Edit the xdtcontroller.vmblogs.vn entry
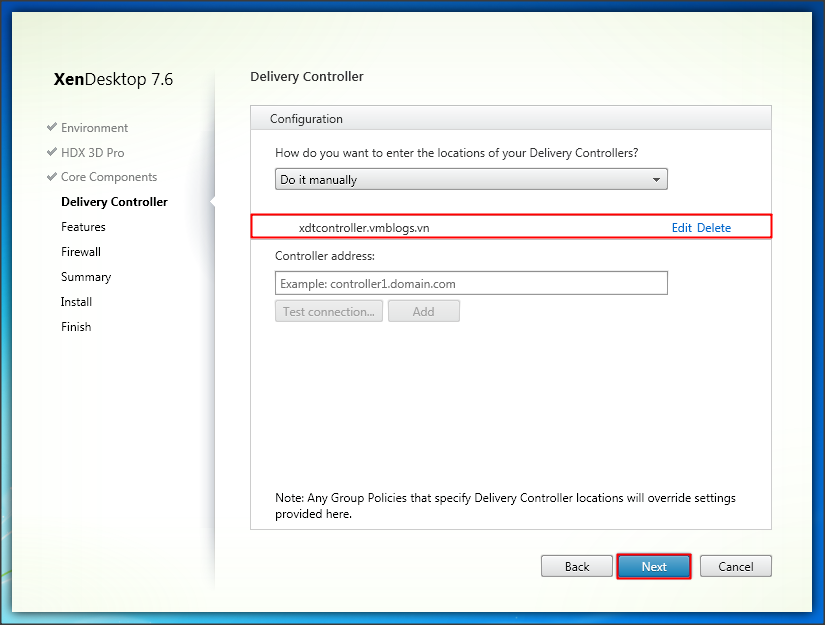This screenshot has height=625, width=825. pyautogui.click(x=681, y=228)
